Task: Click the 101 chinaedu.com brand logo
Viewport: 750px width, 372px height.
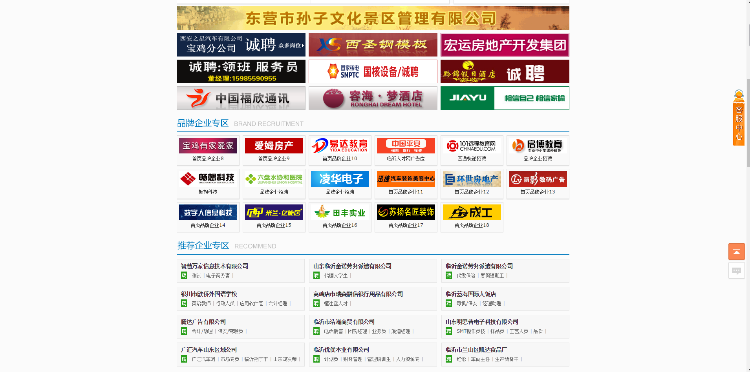Action: tap(472, 146)
